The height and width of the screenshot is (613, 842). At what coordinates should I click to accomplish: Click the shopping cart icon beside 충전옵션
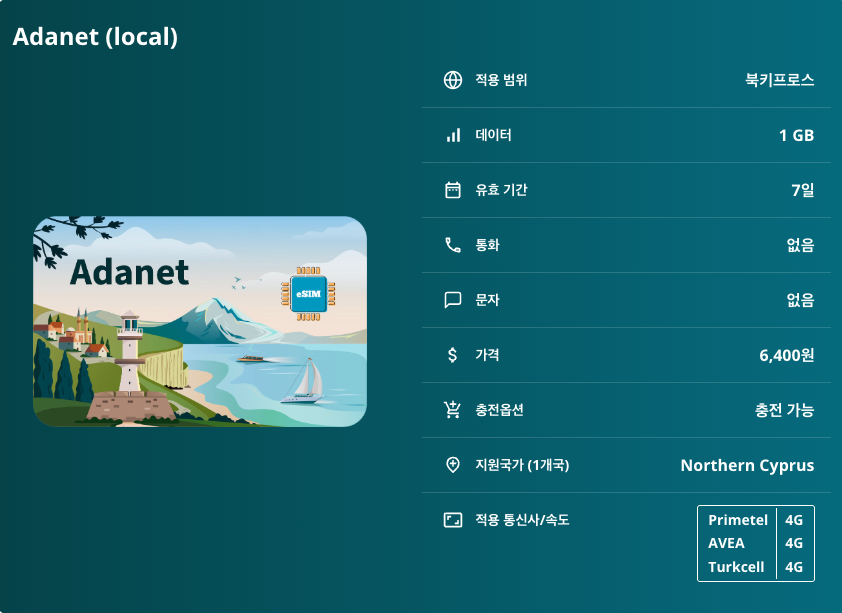pos(452,410)
